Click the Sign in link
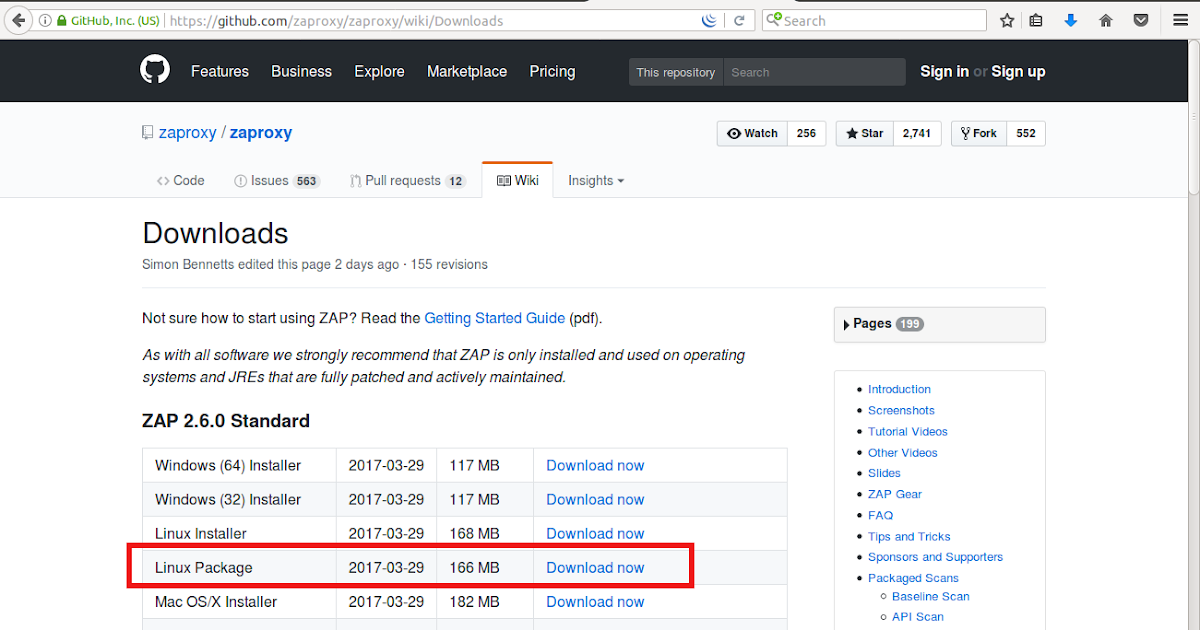The width and height of the screenshot is (1200, 630). (944, 71)
